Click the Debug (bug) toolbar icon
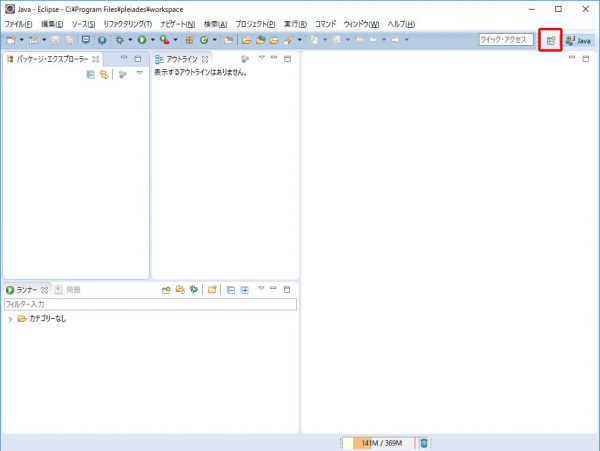This screenshot has width=600, height=451. (x=119, y=40)
